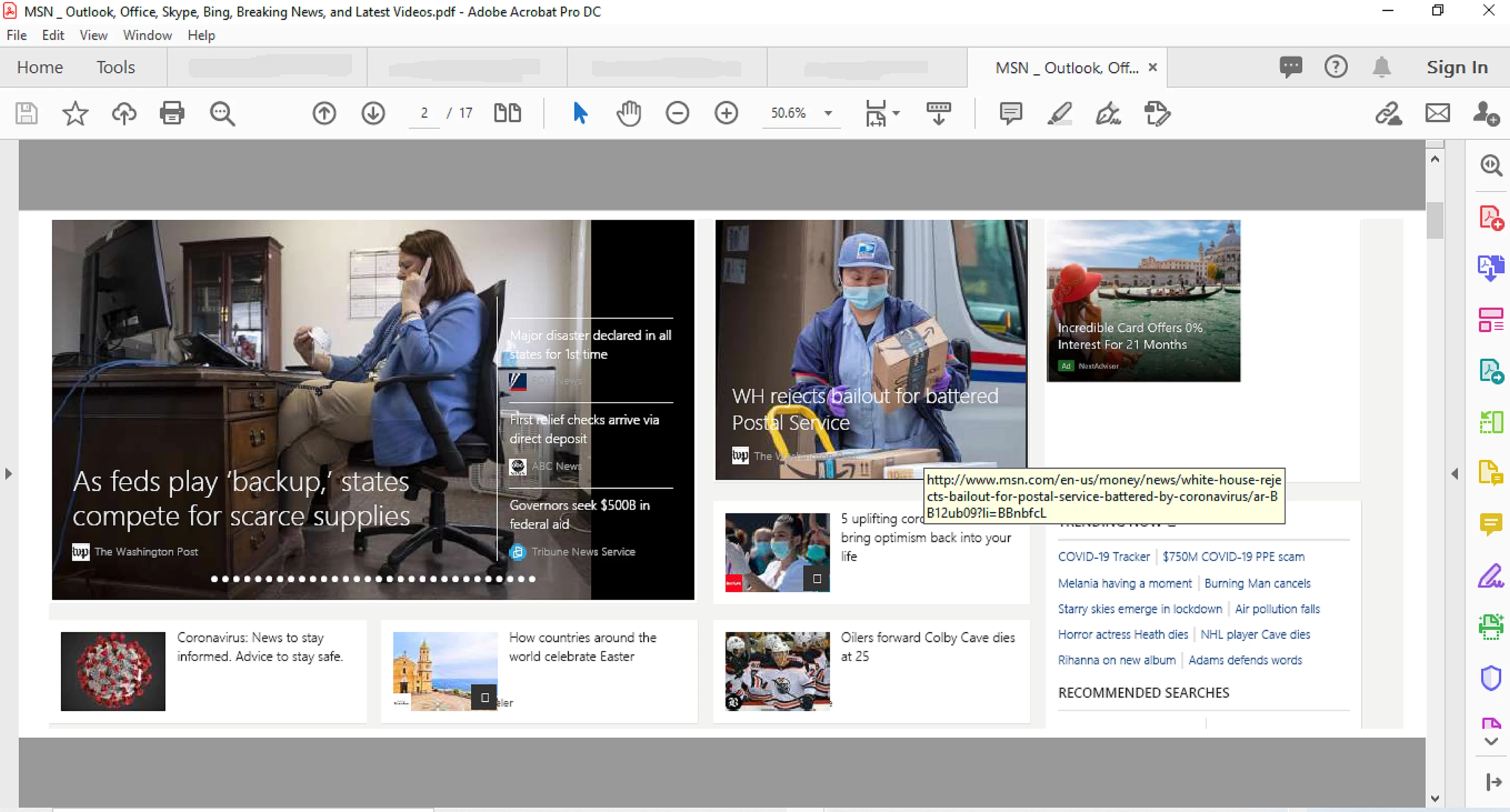The height and width of the screenshot is (812, 1510).
Task: Toggle the page display view icon
Action: click(x=508, y=112)
